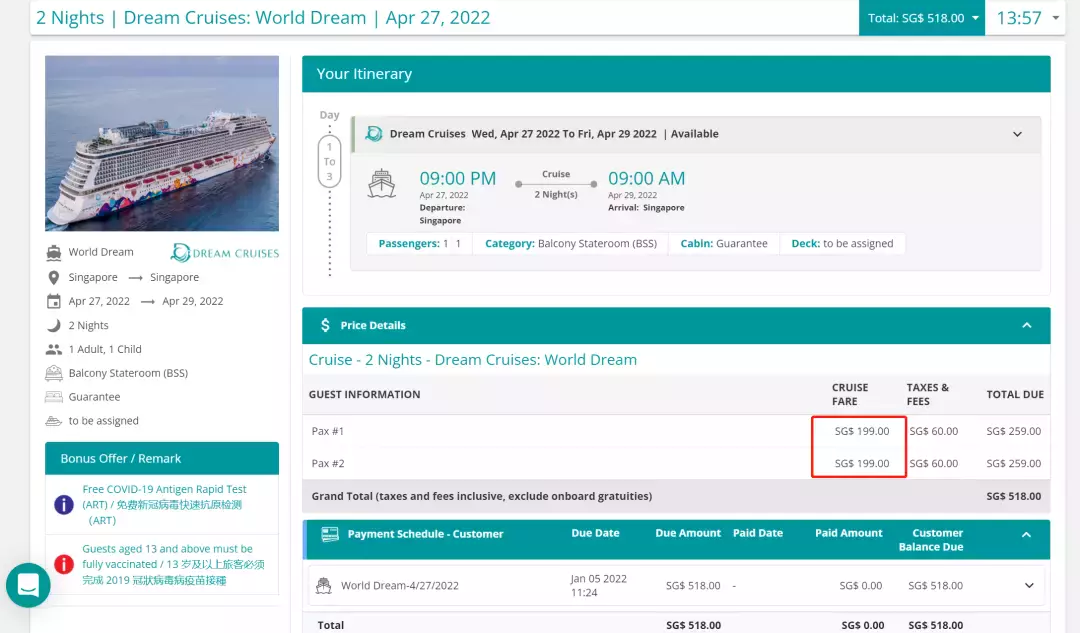Click the dollar sign Price Details icon
1080x633 pixels.
tap(325, 325)
